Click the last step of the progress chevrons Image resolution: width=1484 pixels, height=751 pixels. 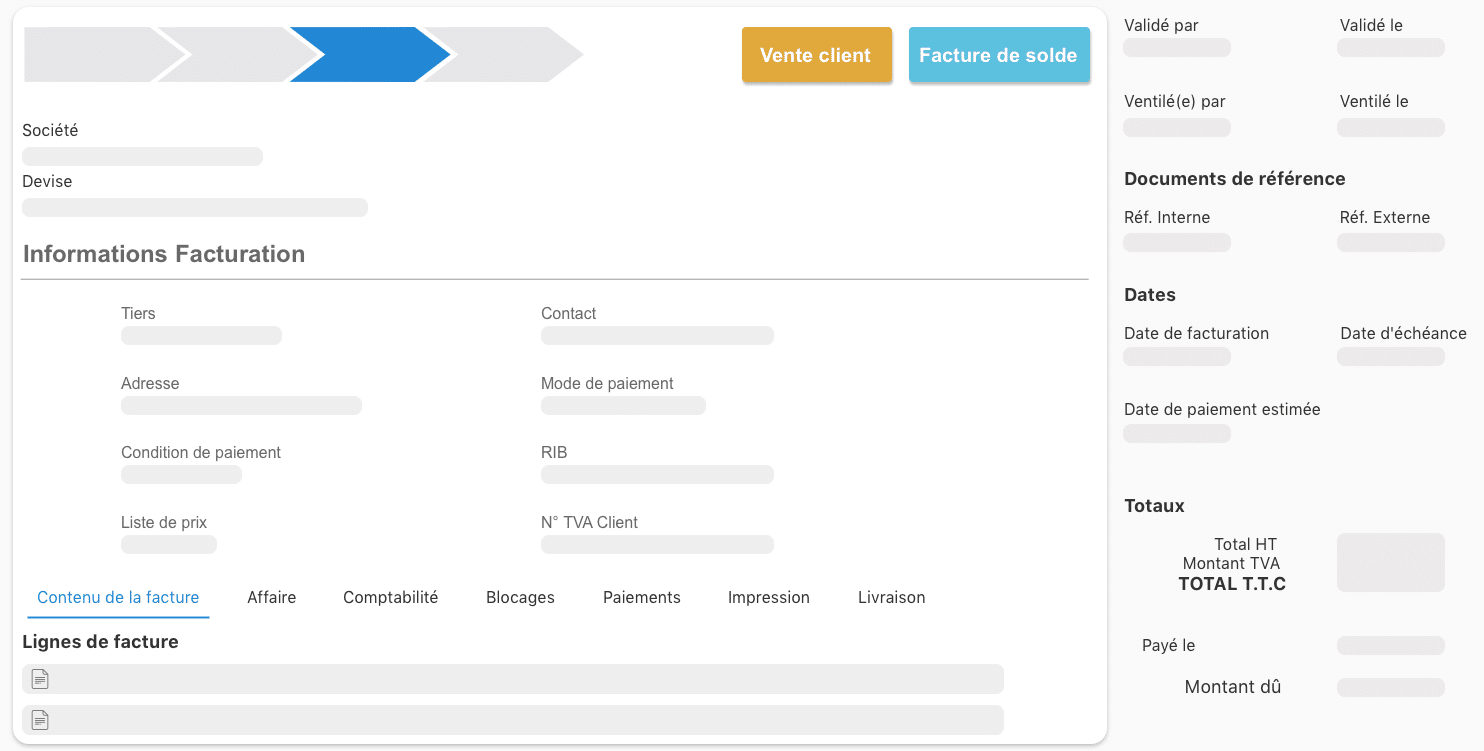[x=510, y=55]
